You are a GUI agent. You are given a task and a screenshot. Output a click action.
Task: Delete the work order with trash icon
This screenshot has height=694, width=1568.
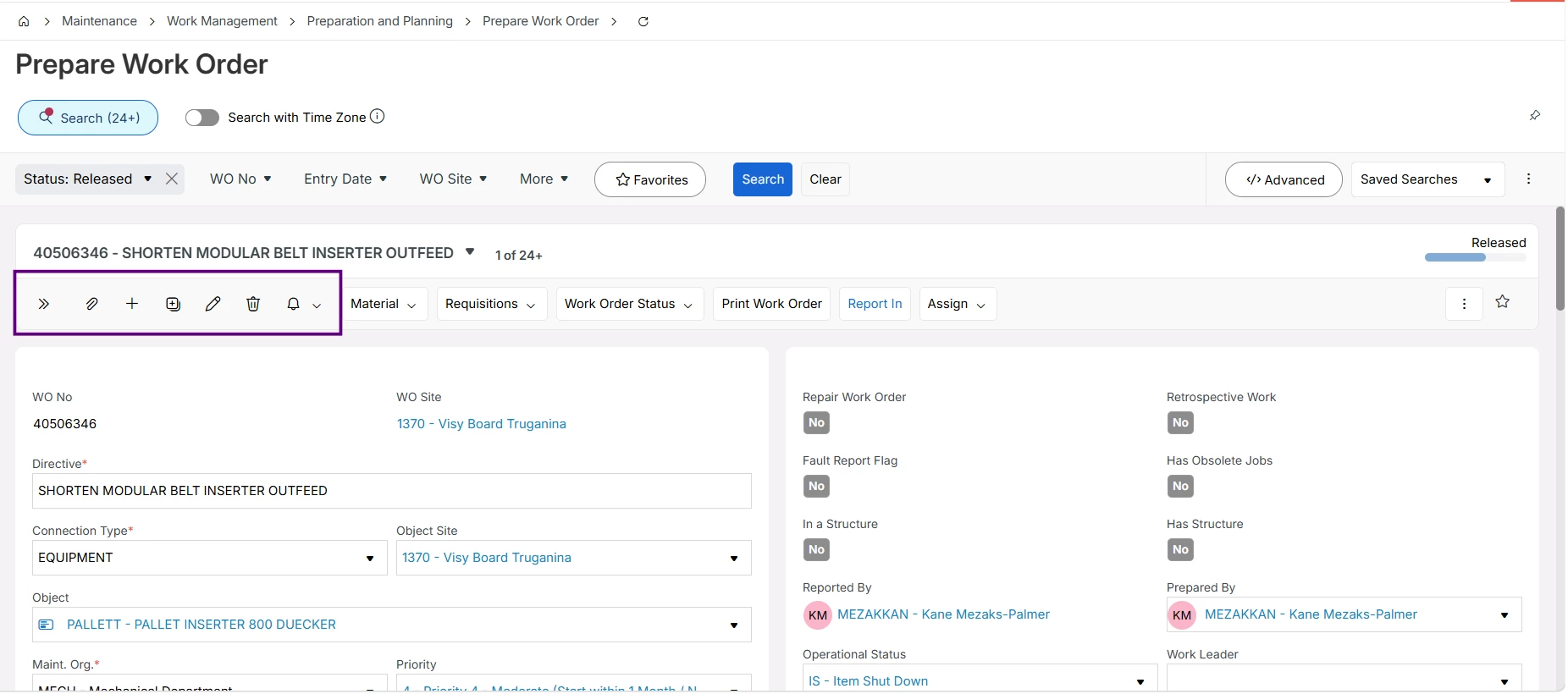point(253,304)
